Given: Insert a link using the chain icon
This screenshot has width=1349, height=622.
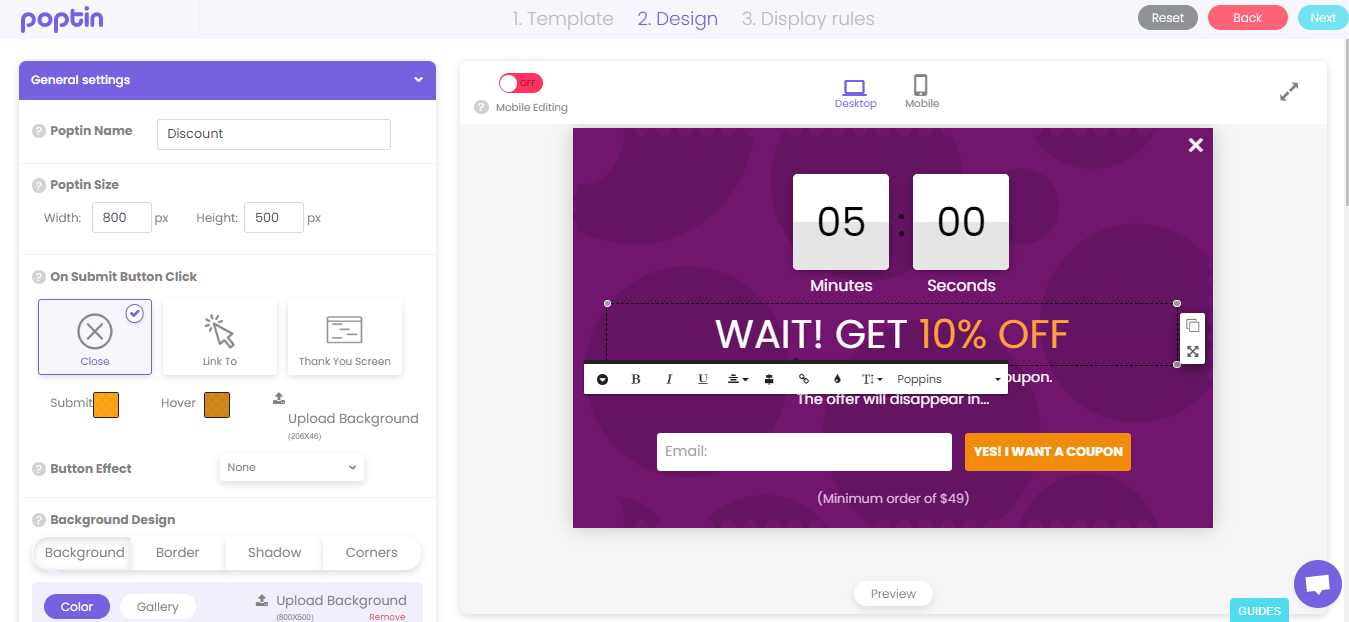Looking at the screenshot, I should [803, 378].
